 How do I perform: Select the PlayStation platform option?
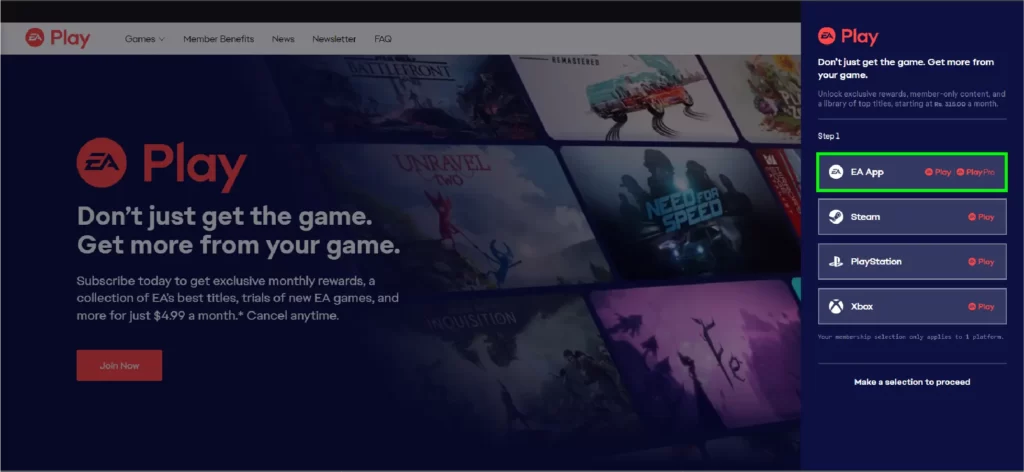tap(912, 262)
